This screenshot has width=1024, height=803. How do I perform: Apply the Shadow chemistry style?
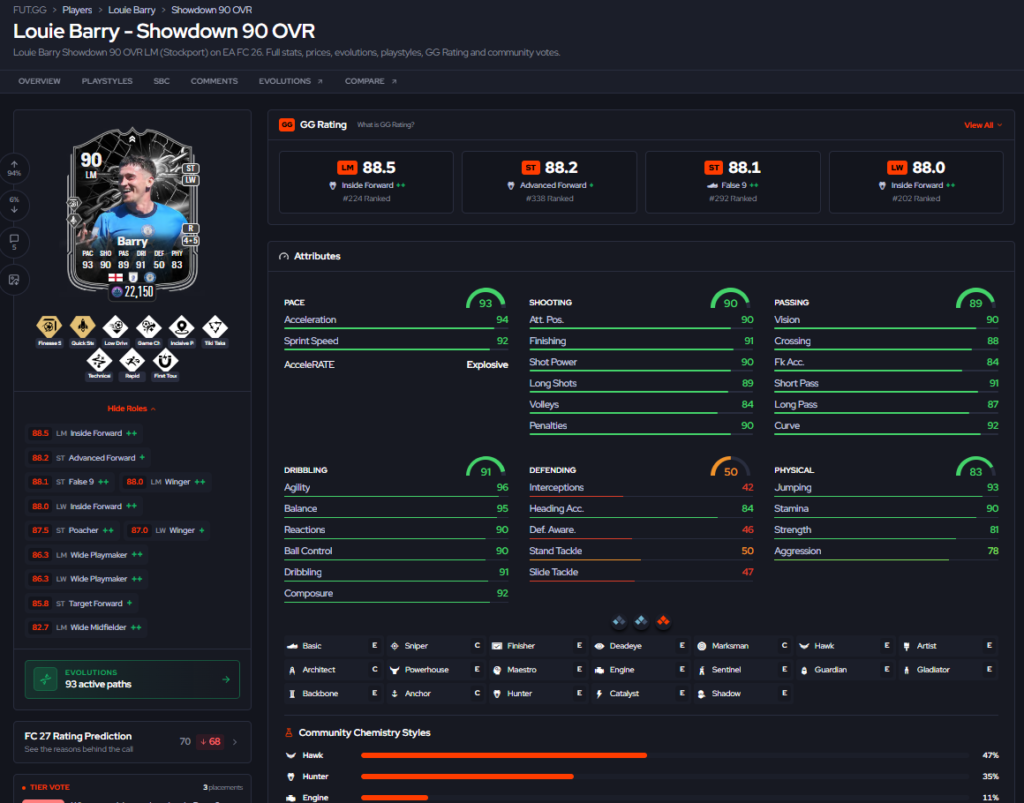point(743,693)
